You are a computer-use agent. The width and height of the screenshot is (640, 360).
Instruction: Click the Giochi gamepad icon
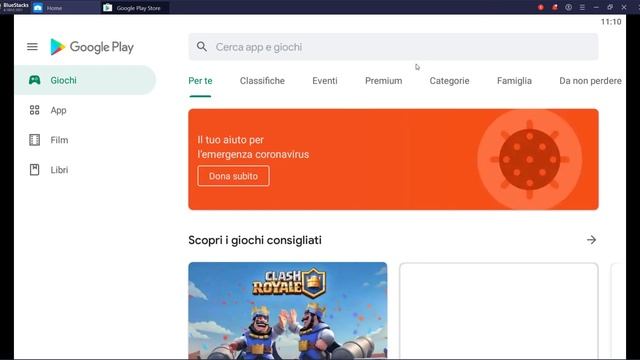coord(34,80)
